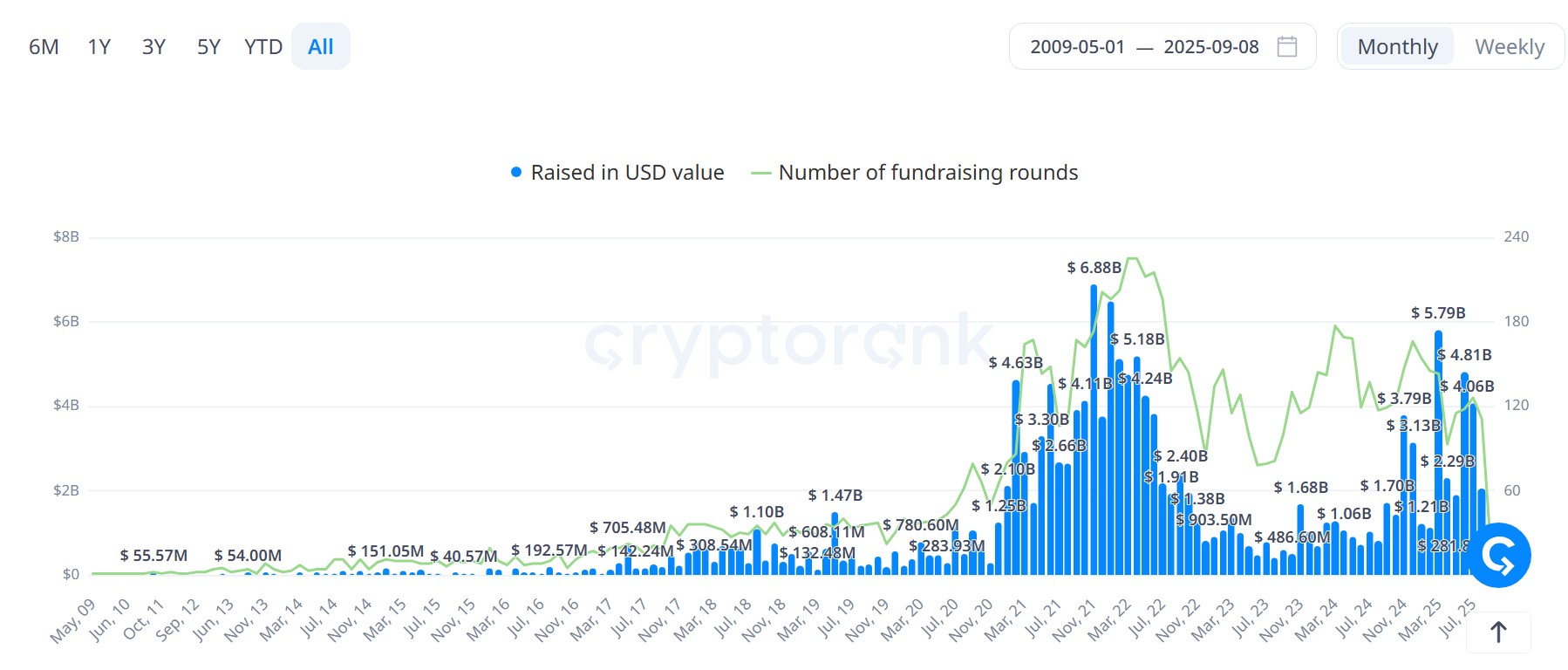Choose the 3Y time range

tap(153, 47)
